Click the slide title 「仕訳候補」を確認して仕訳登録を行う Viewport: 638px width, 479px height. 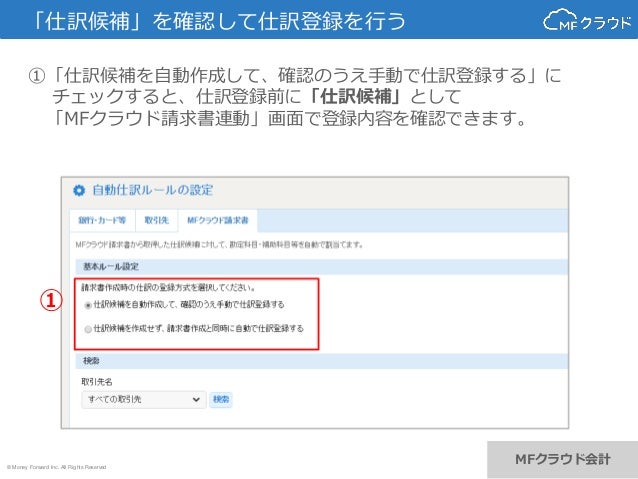click(217, 21)
